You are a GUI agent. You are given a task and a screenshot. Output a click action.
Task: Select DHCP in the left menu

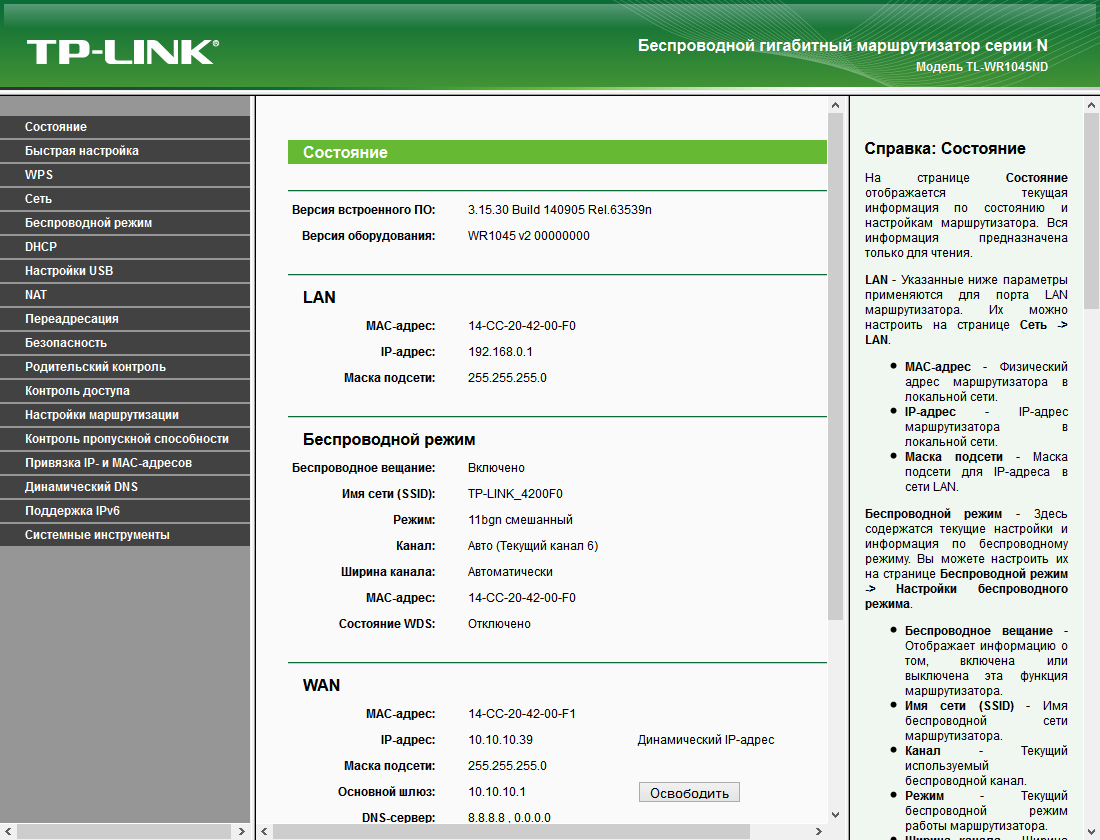tap(125, 247)
